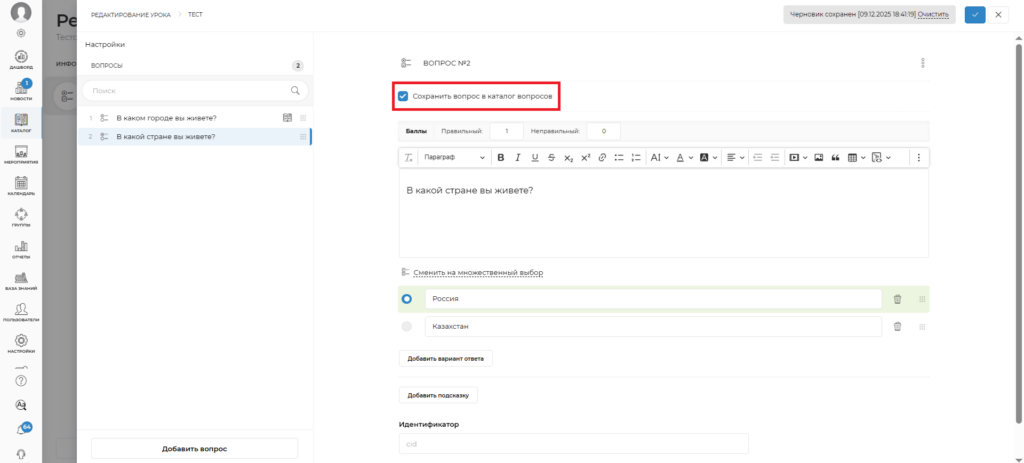The image size is (1024, 463).
Task: Open the Настройки section in the left panel
Action: point(105,45)
